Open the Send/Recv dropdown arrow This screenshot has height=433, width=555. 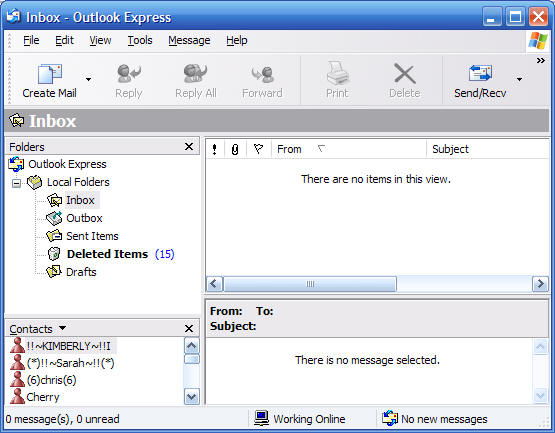[x=519, y=79]
